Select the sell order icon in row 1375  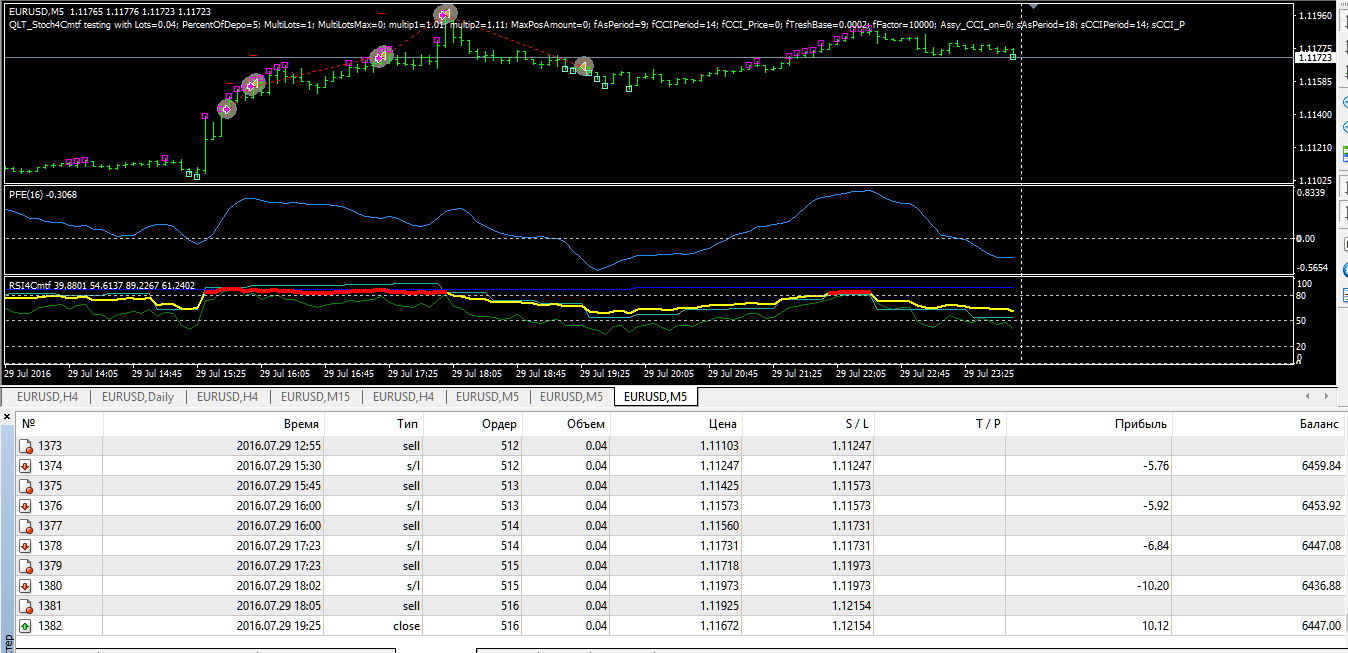[x=27, y=486]
